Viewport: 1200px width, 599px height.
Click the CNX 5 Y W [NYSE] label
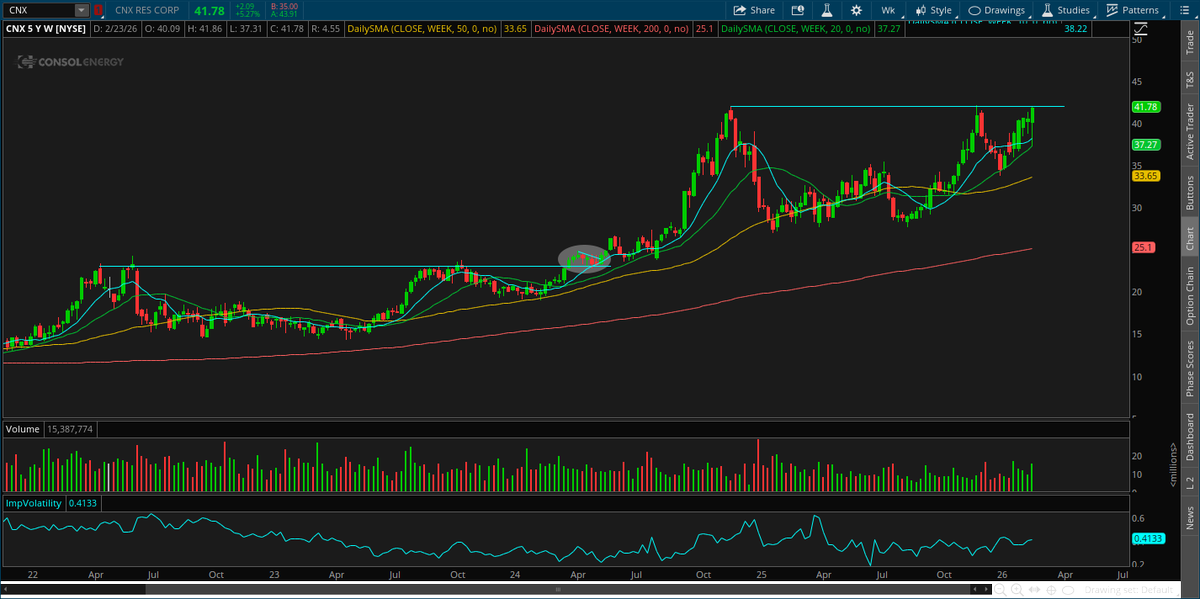point(45,30)
